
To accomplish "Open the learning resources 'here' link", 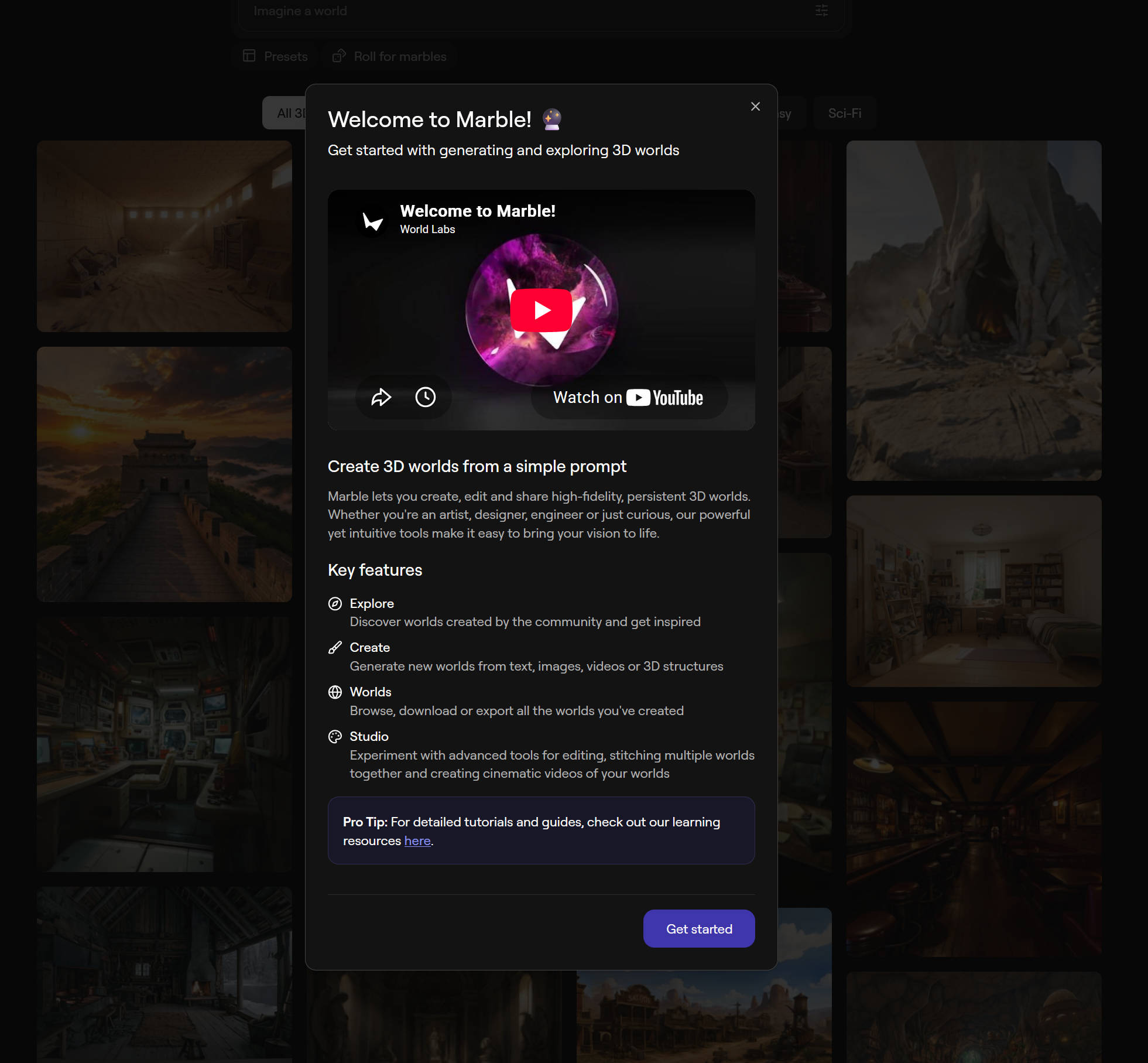I will (417, 840).
